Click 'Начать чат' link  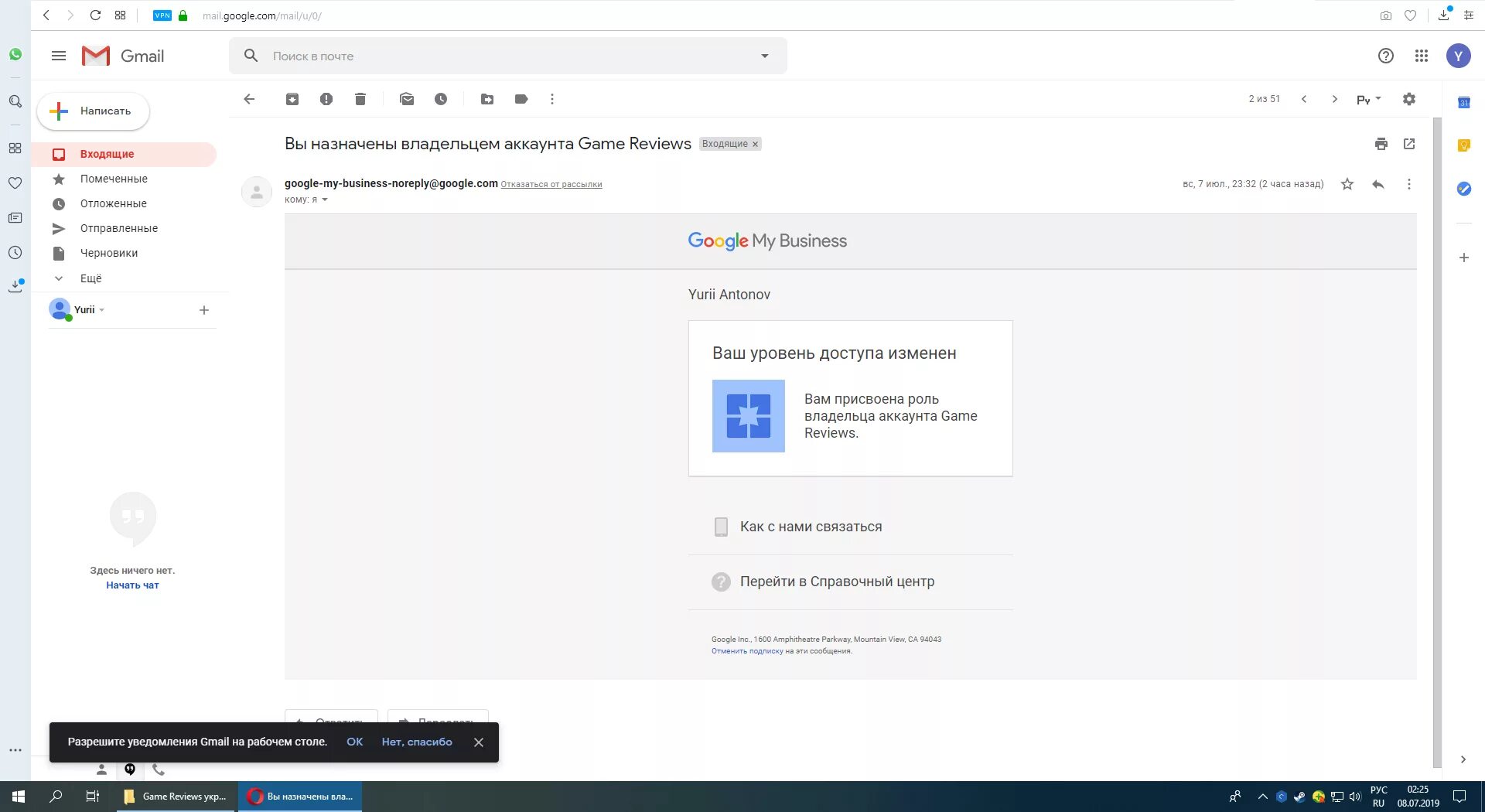(132, 585)
